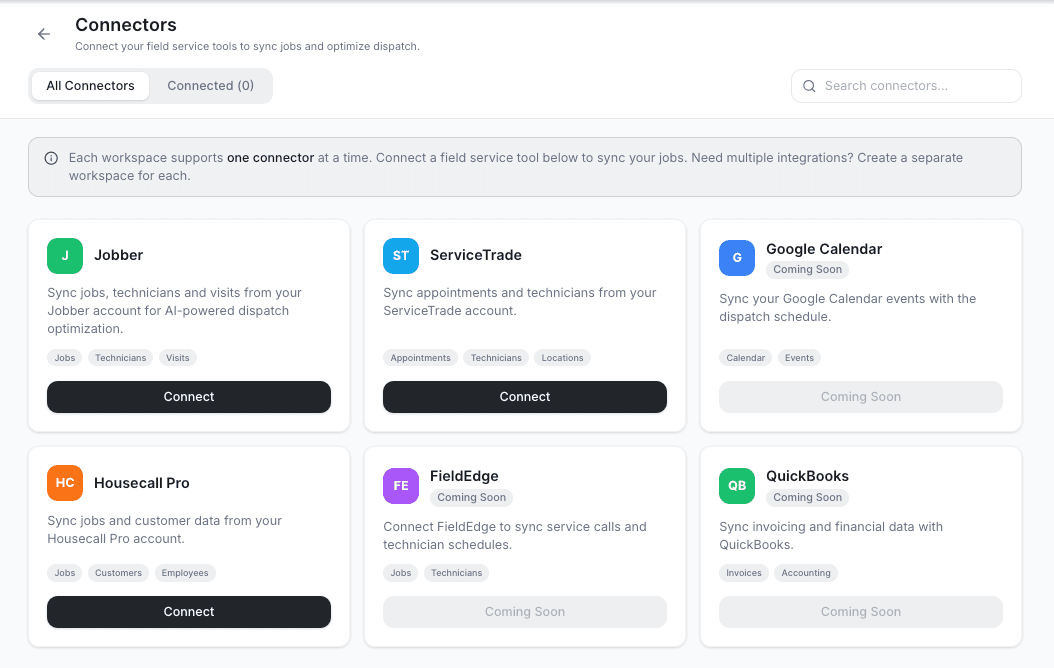
Task: Click the Events tag on the Google Calendar card
Action: (799, 357)
